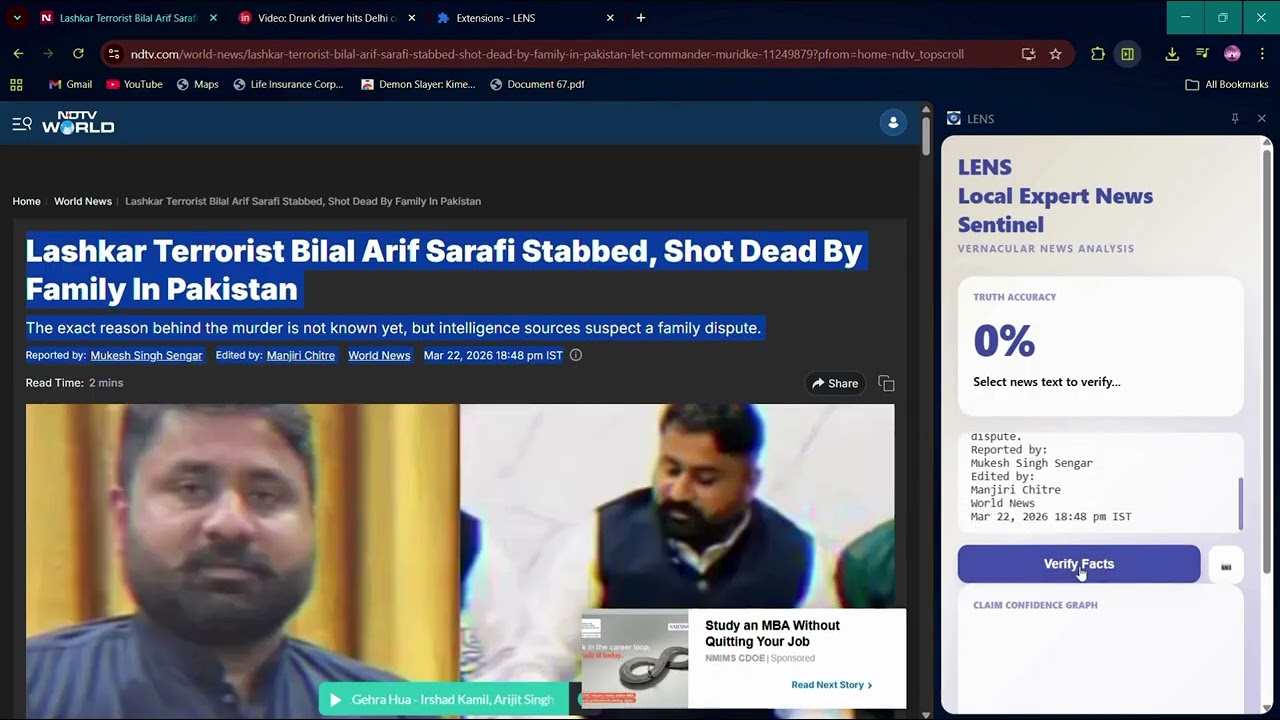1280x720 pixels.
Task: Open the All Bookmarks folder
Action: pyautogui.click(x=1227, y=84)
